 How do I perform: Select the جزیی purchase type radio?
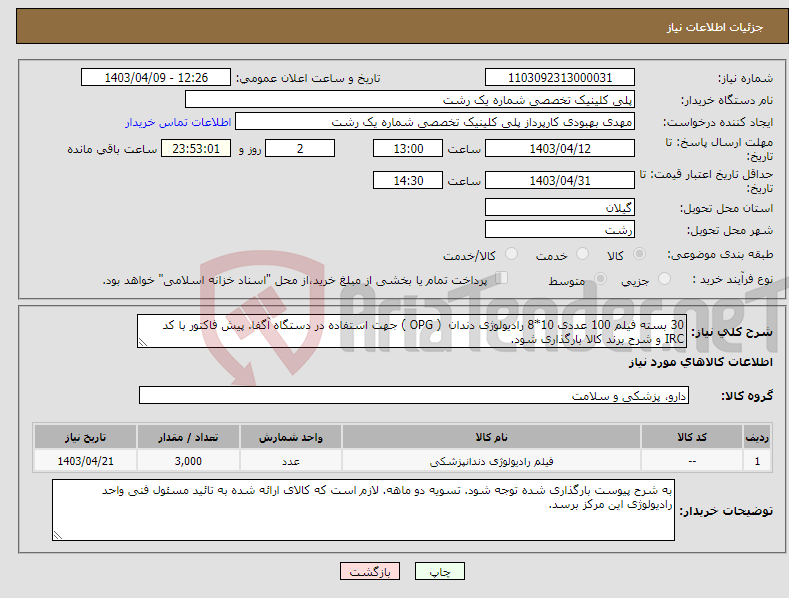pyautogui.click(x=664, y=279)
